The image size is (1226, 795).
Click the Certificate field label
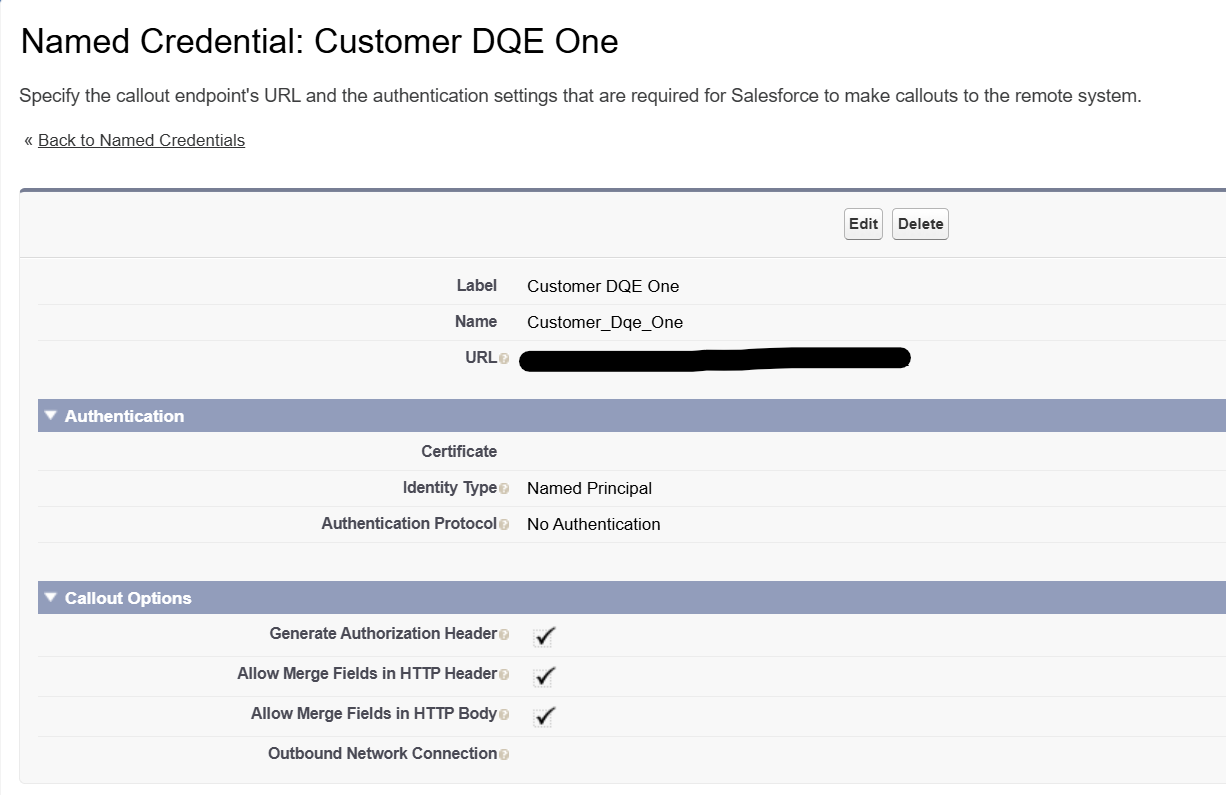pyautogui.click(x=459, y=451)
